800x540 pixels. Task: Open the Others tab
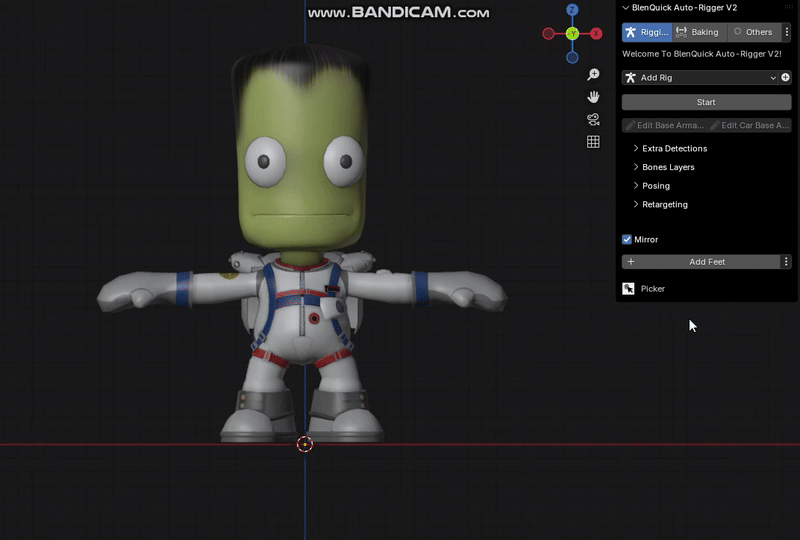point(754,32)
